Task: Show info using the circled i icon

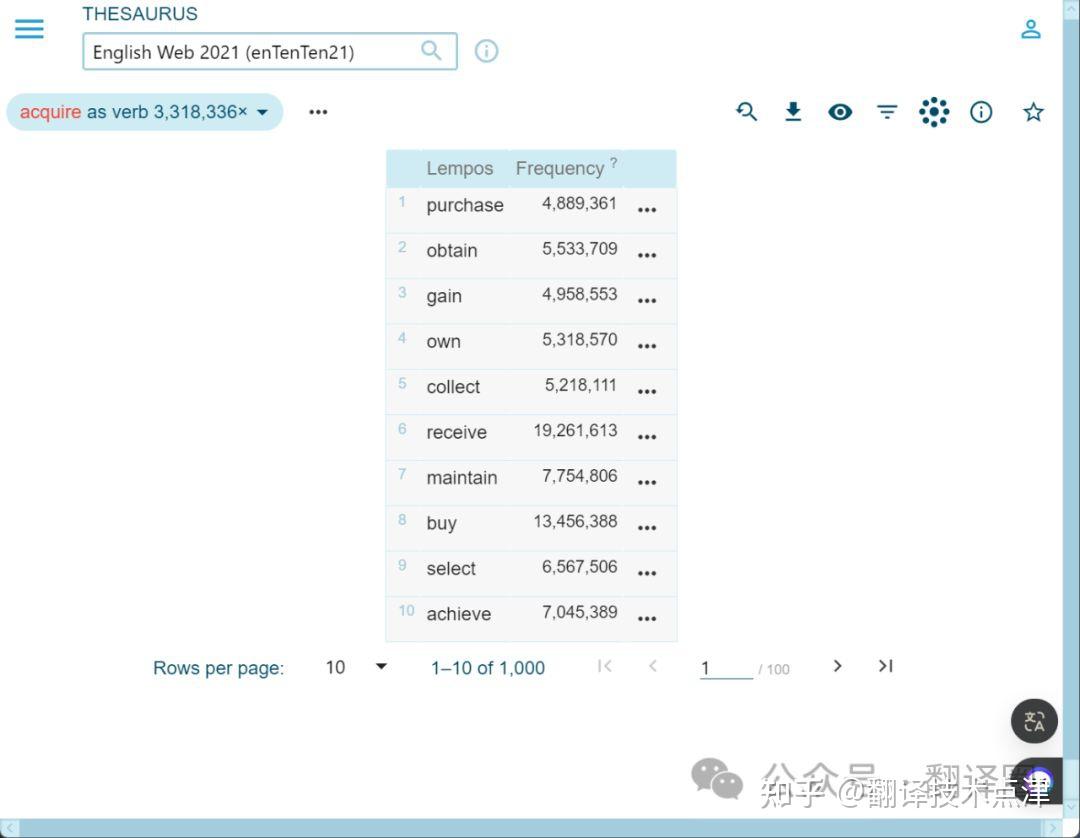Action: click(x=981, y=112)
